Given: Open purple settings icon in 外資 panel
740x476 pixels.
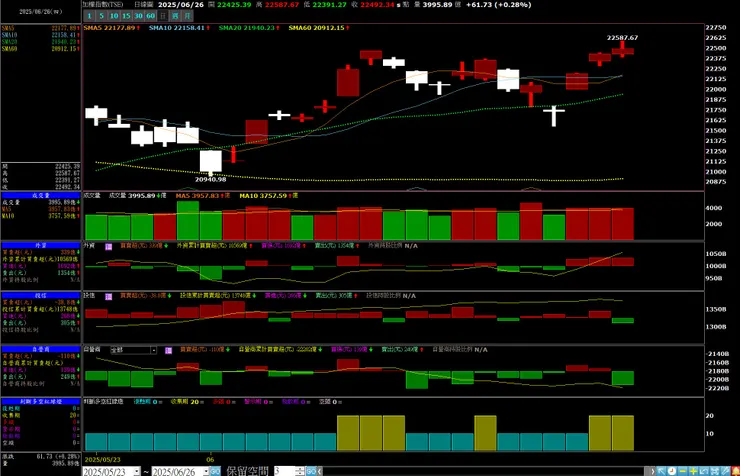Looking at the screenshot, I should (x=109, y=246).
